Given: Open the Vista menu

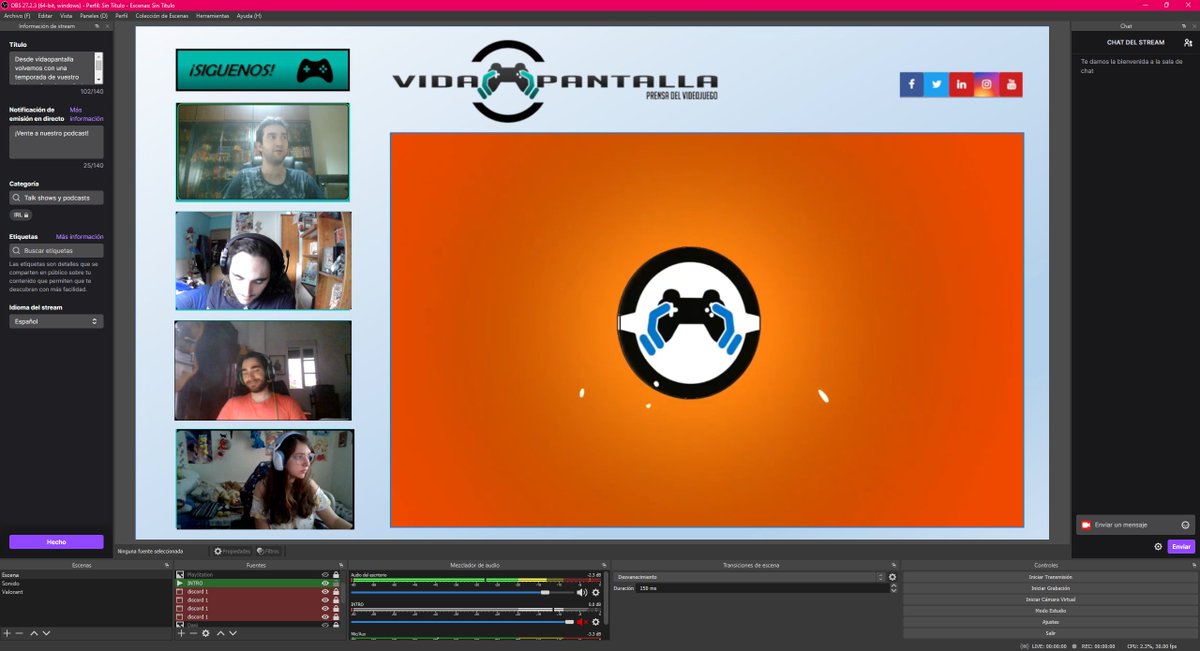Looking at the screenshot, I should [66, 16].
